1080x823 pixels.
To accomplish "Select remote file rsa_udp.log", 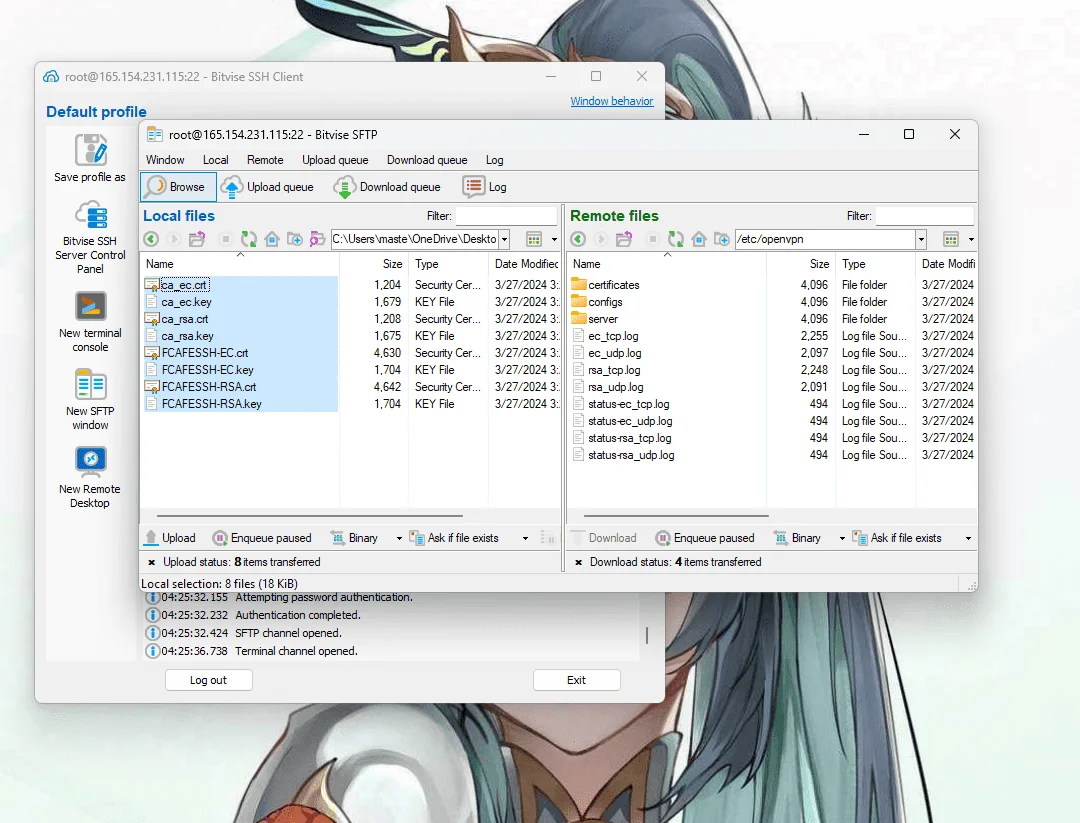I will 616,387.
